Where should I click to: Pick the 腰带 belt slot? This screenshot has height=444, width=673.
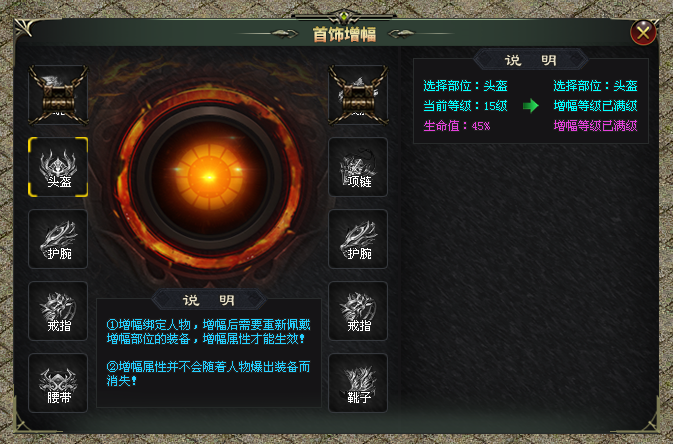coord(58,383)
